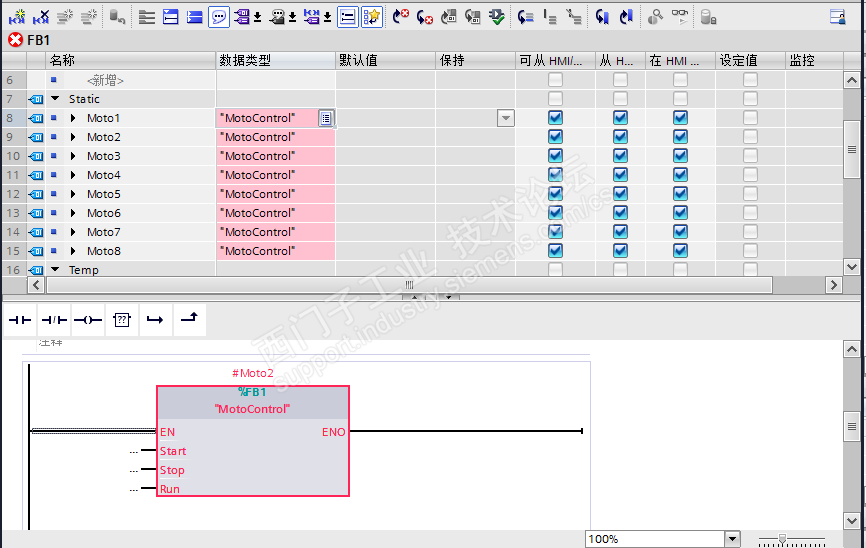
Task: Click the Stop input placeholder dots
Action: (x=134, y=471)
